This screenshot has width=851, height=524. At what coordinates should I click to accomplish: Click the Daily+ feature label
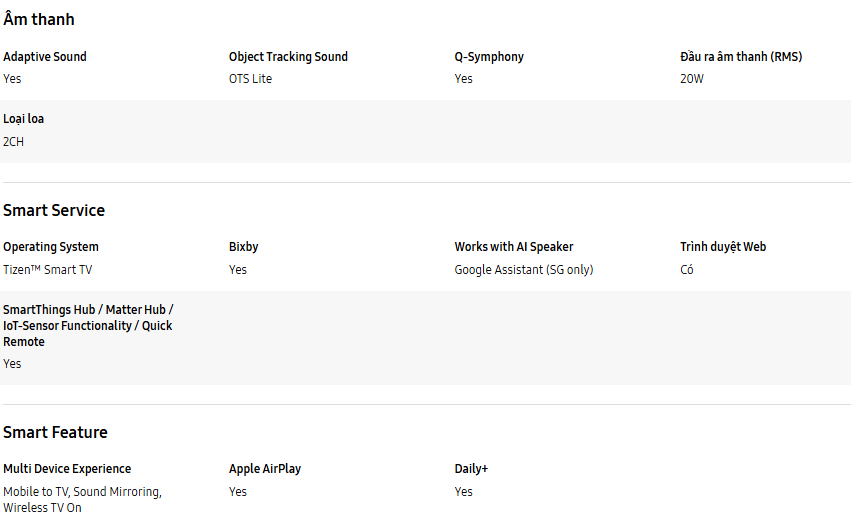471,469
